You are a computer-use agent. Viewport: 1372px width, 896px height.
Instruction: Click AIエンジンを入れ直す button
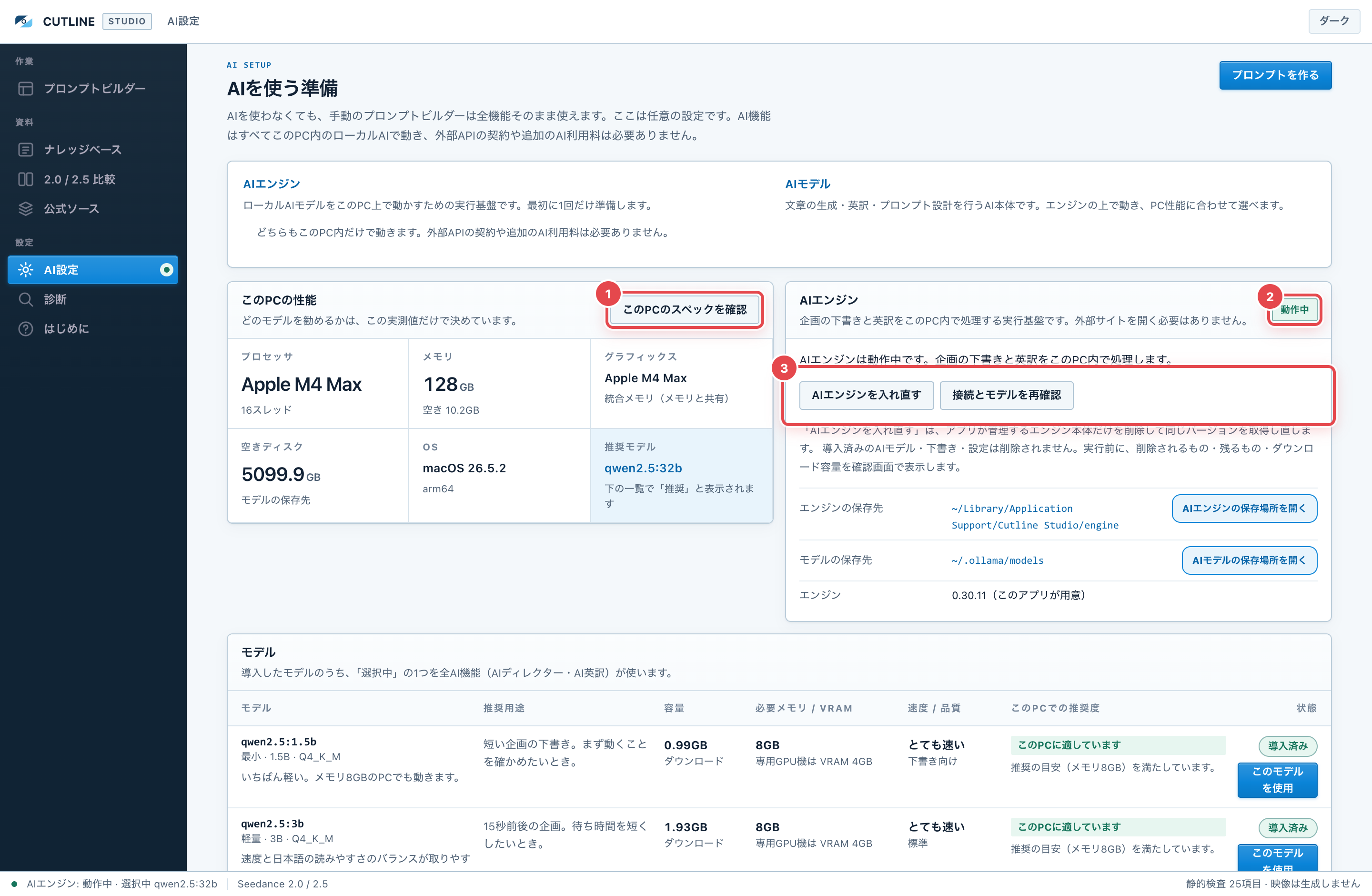tap(867, 396)
